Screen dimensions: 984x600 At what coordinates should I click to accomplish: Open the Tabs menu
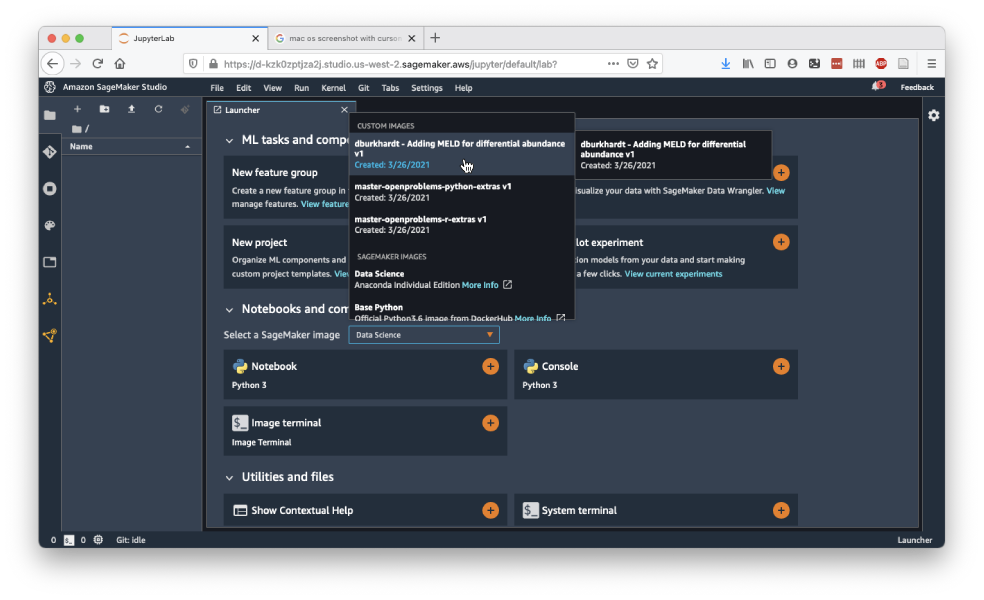pyautogui.click(x=390, y=88)
